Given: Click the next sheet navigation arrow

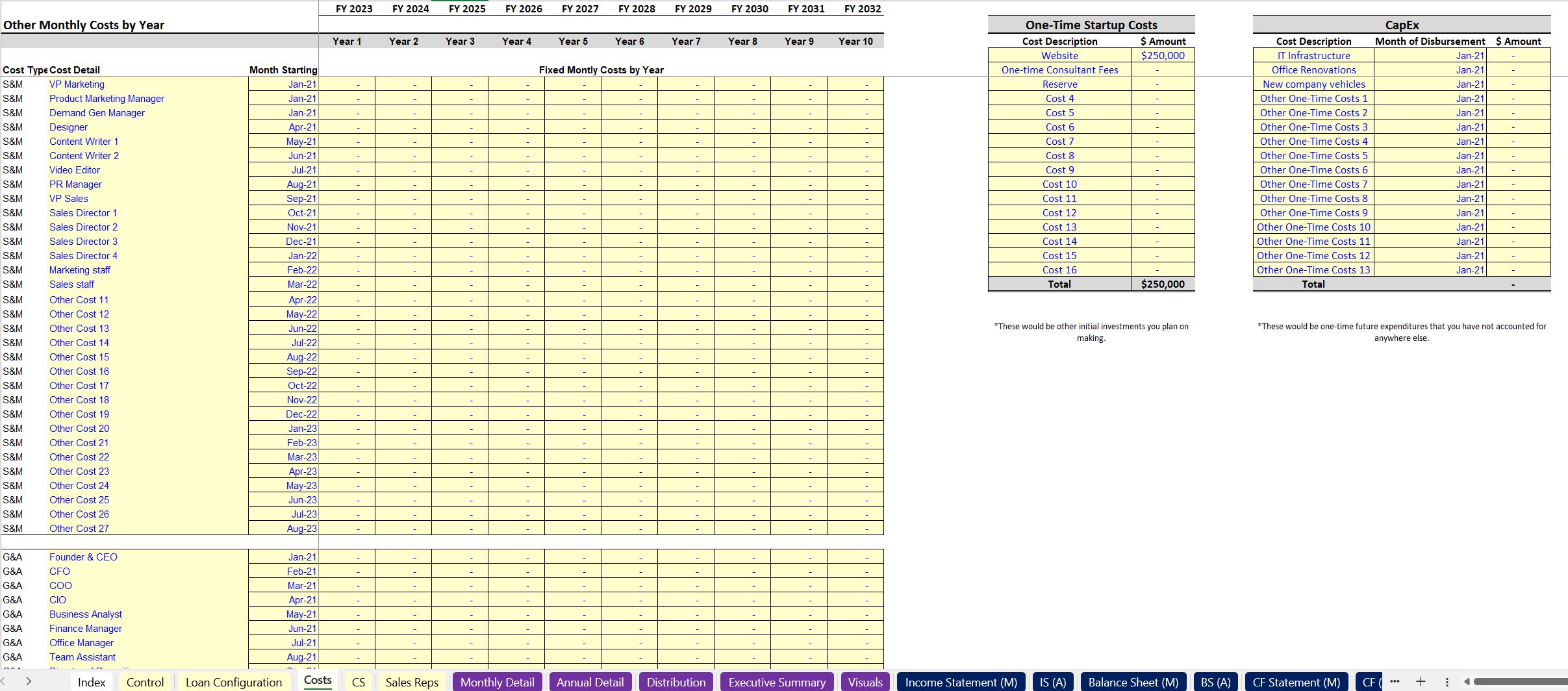Looking at the screenshot, I should coord(29,681).
